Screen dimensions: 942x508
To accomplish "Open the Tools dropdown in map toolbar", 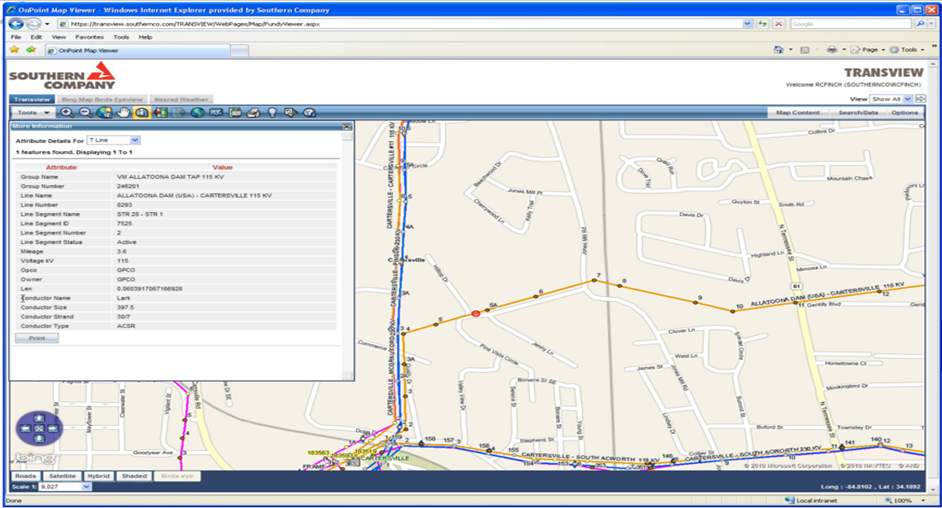I will (x=34, y=112).
